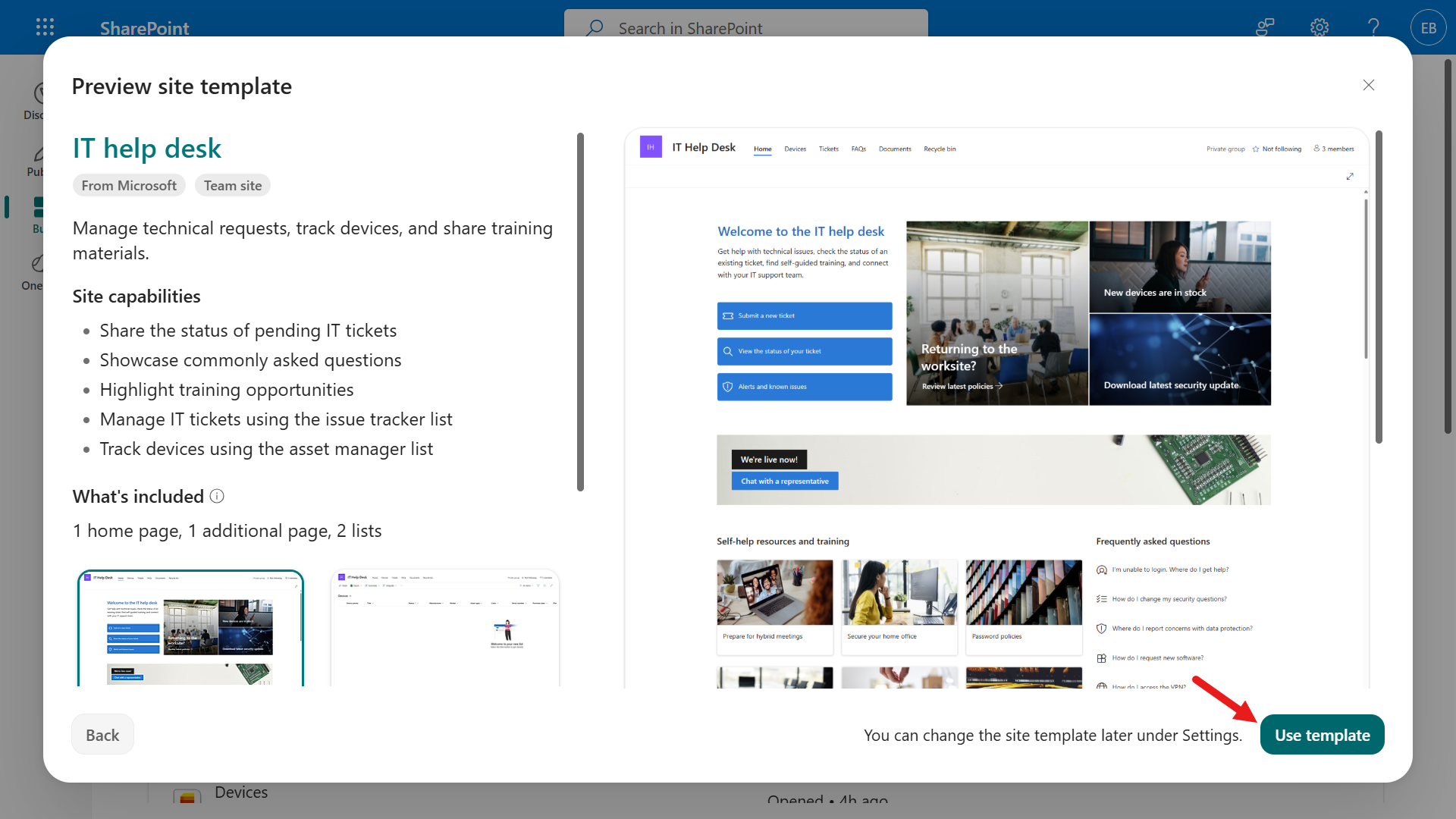Screen dimensions: 1456x819
Task: Click the SharePoint brand title
Action: [x=144, y=28]
